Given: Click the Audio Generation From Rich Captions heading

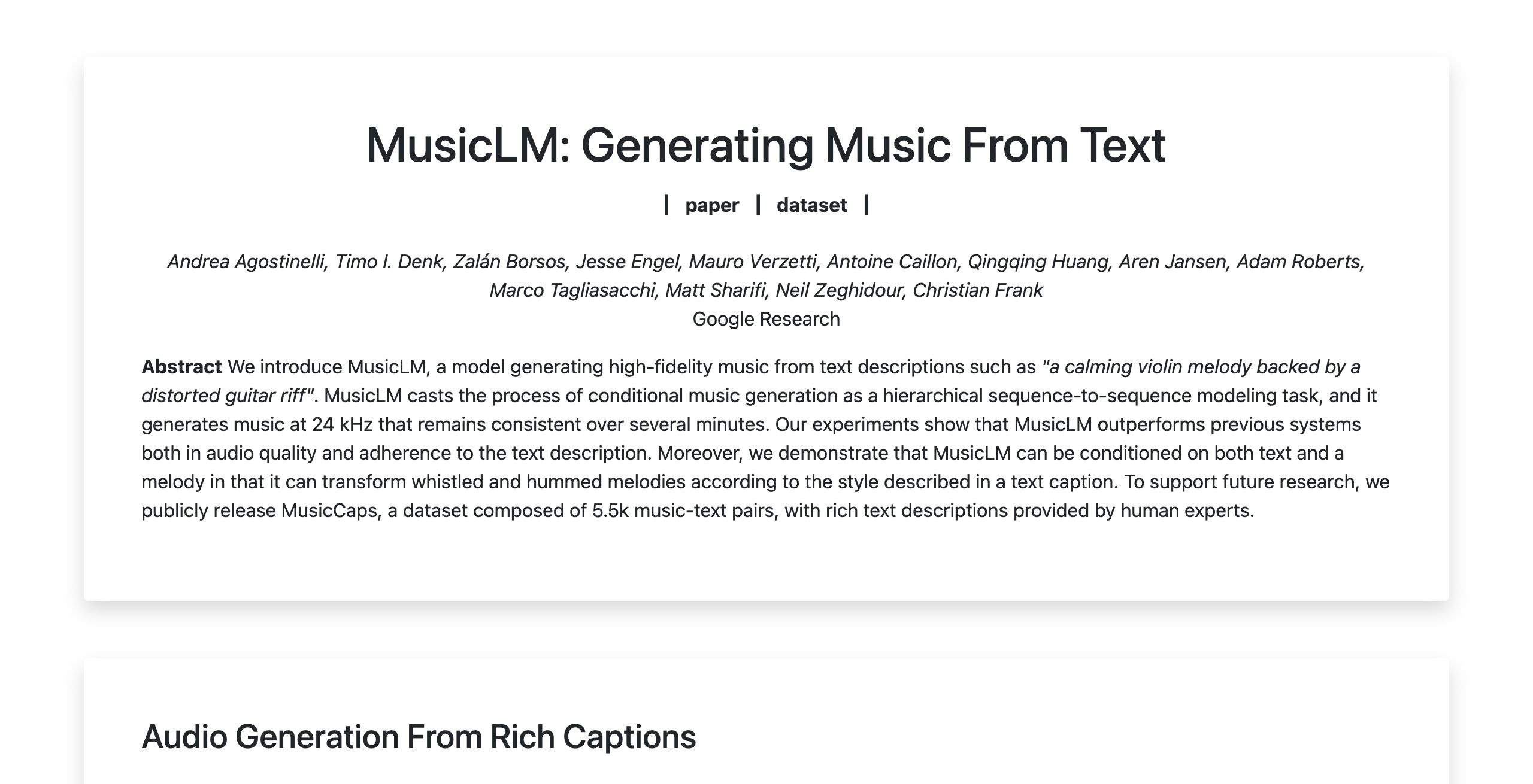Looking at the screenshot, I should pyautogui.click(x=419, y=736).
